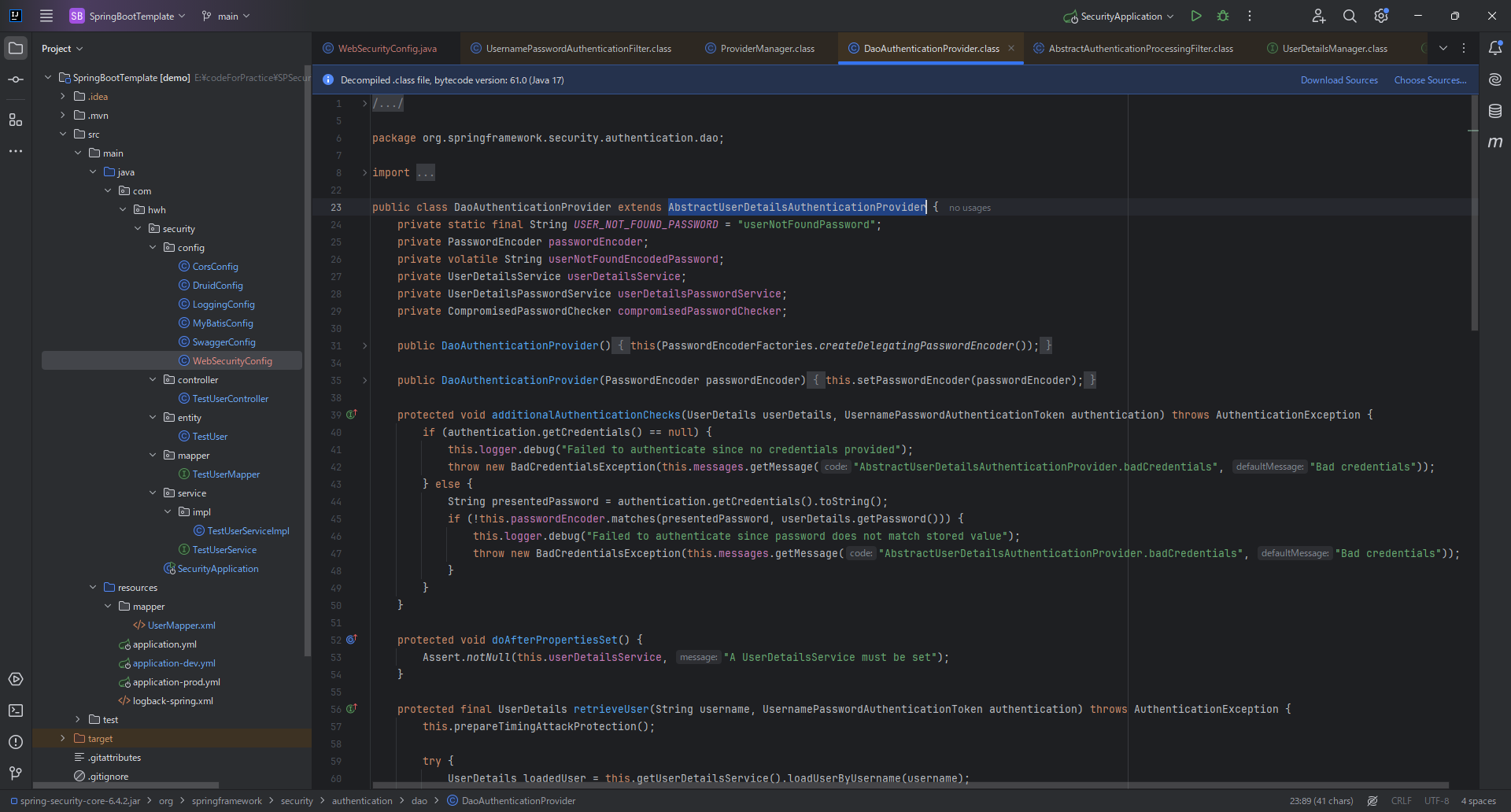The image size is (1511, 812).
Task: Toggle the status bar read-only/inspection icon
Action: [1372, 801]
